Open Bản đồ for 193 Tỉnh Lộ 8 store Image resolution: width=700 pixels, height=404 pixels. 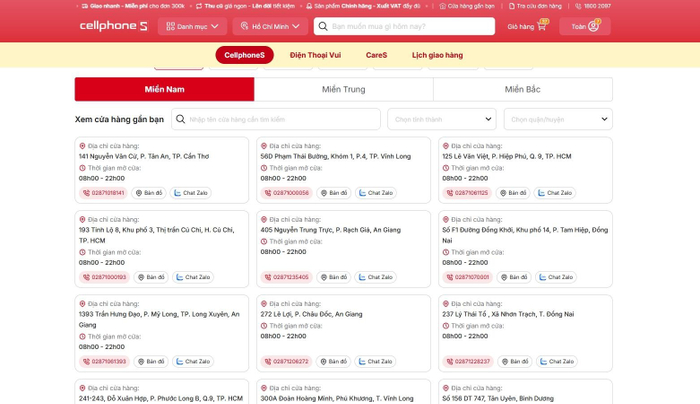pyautogui.click(x=151, y=277)
